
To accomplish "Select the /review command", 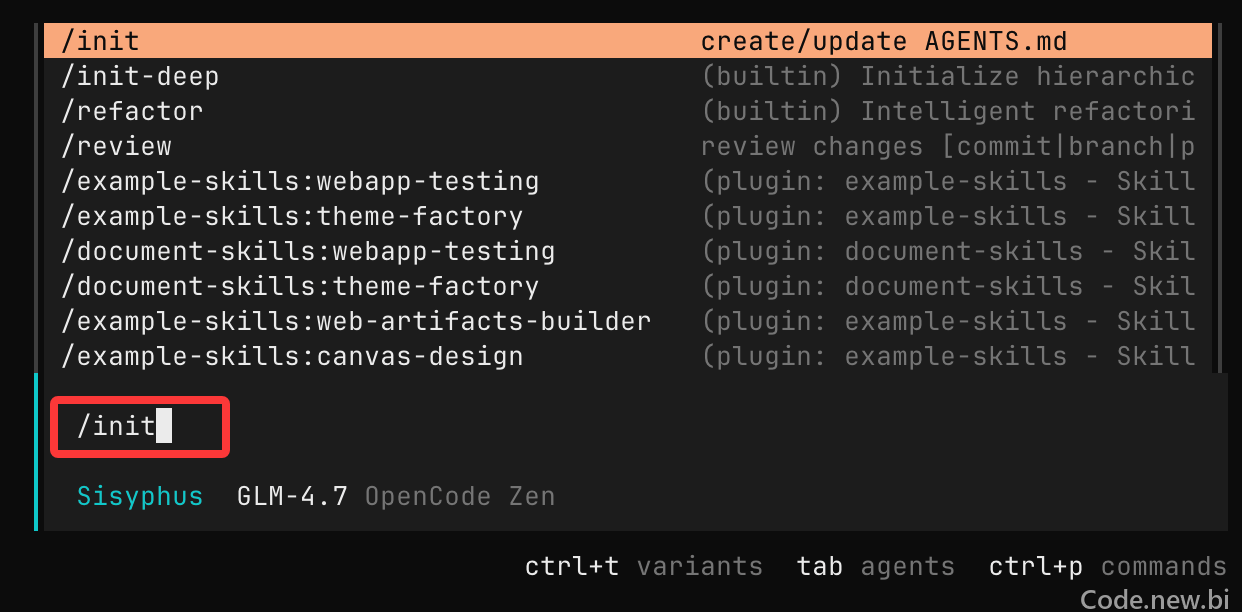I will [628, 146].
